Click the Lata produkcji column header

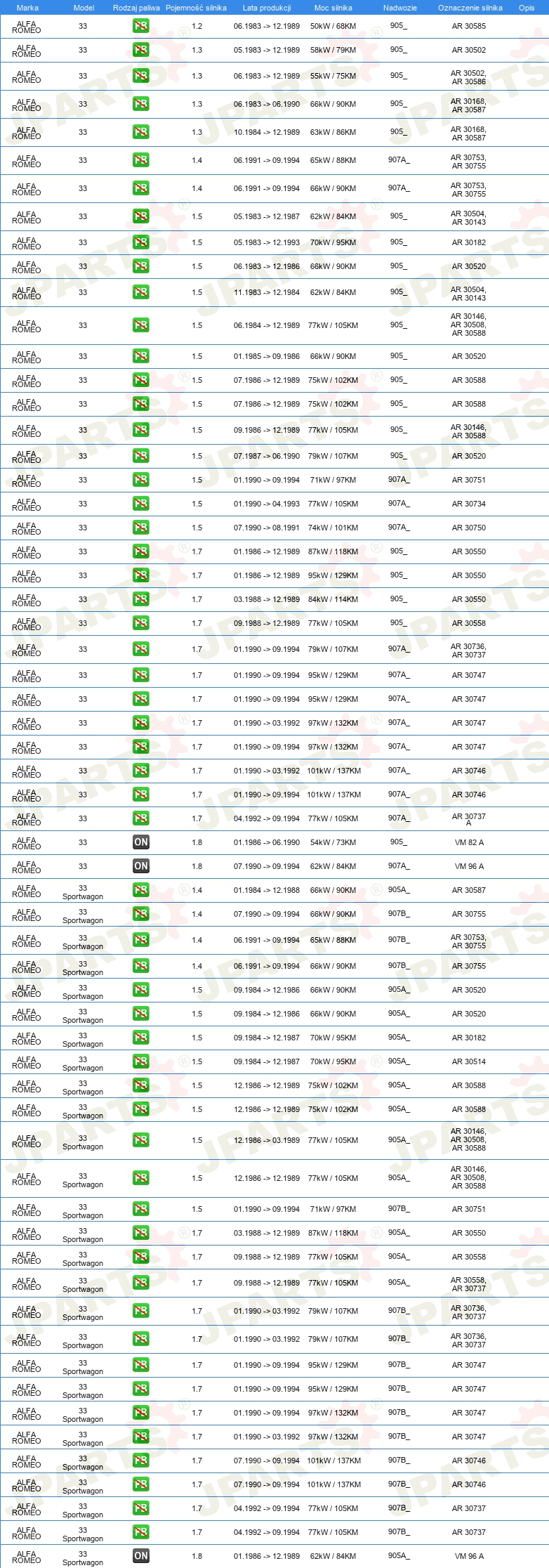pyautogui.click(x=267, y=8)
